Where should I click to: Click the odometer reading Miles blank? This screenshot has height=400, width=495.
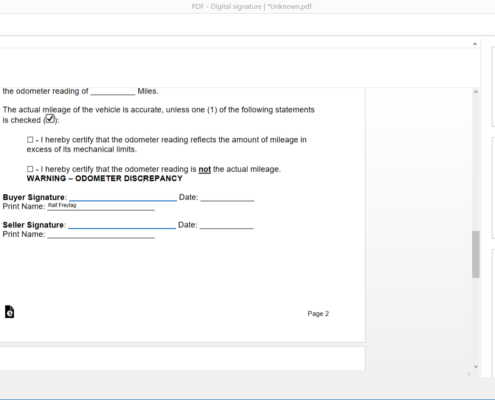pos(113,91)
